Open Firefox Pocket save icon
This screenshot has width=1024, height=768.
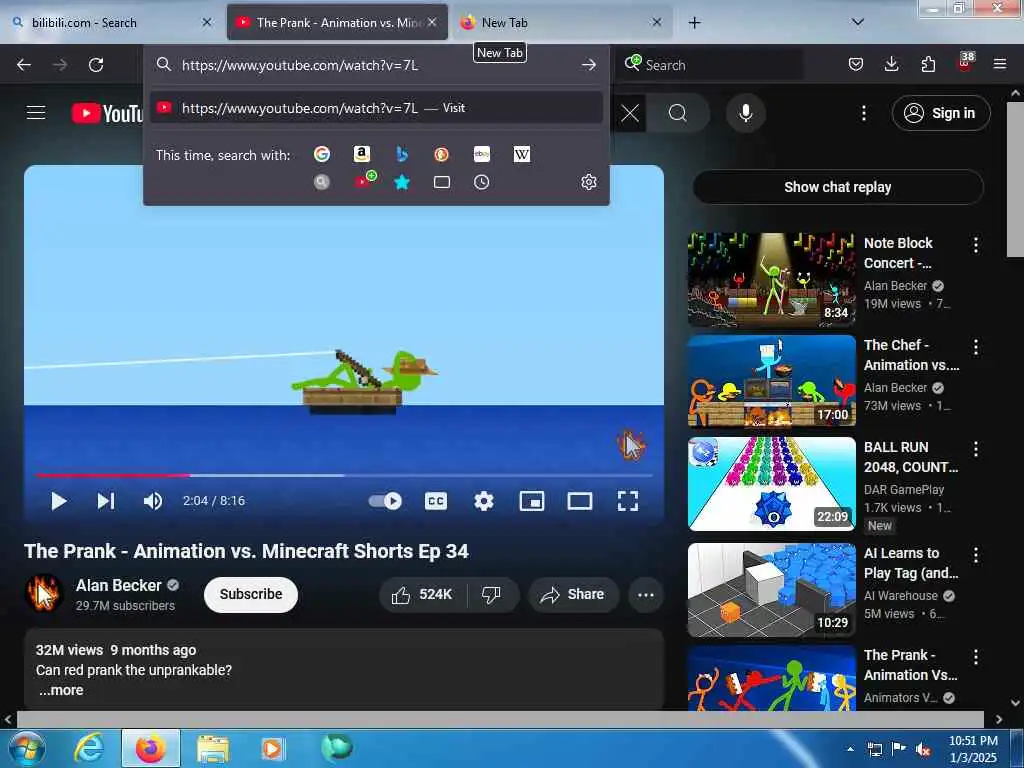point(856,64)
